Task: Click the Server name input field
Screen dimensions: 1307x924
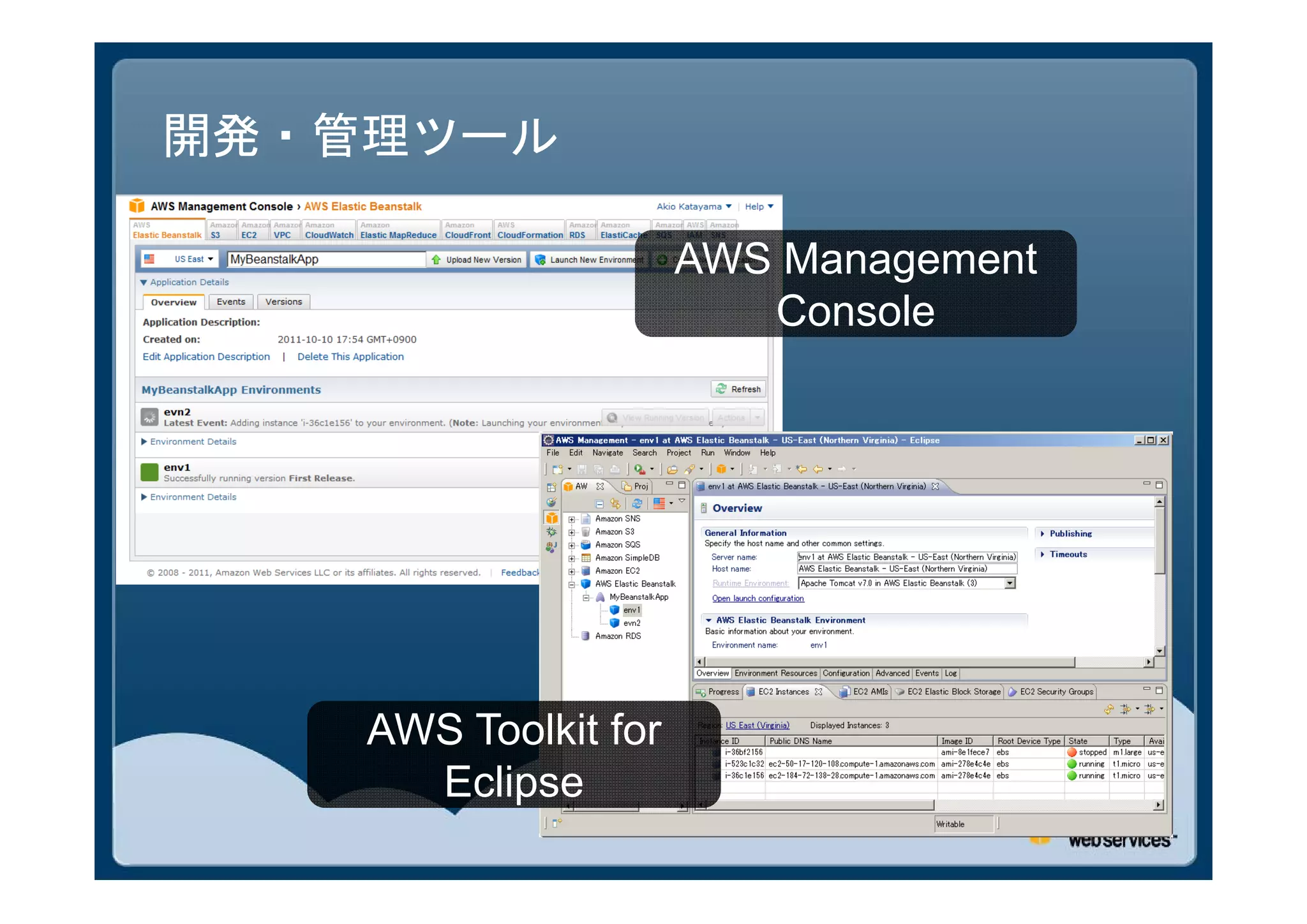Action: click(x=906, y=557)
